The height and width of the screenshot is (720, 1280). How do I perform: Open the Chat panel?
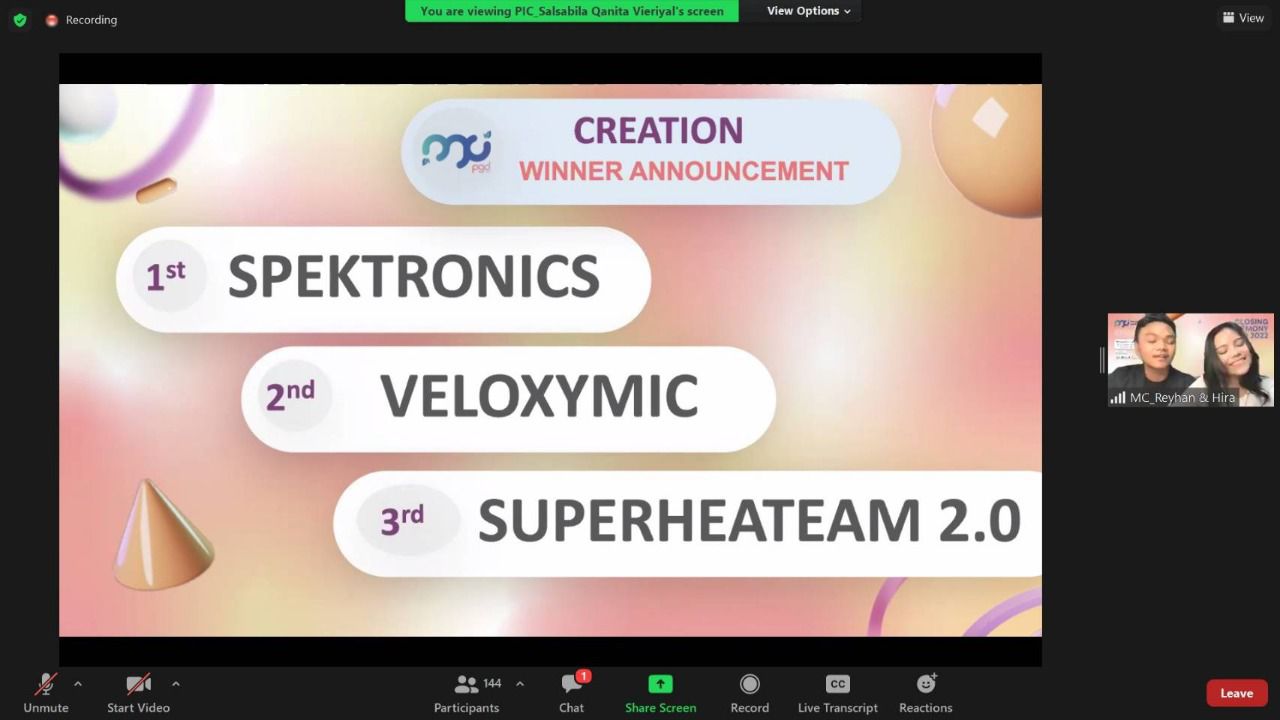coord(572,692)
